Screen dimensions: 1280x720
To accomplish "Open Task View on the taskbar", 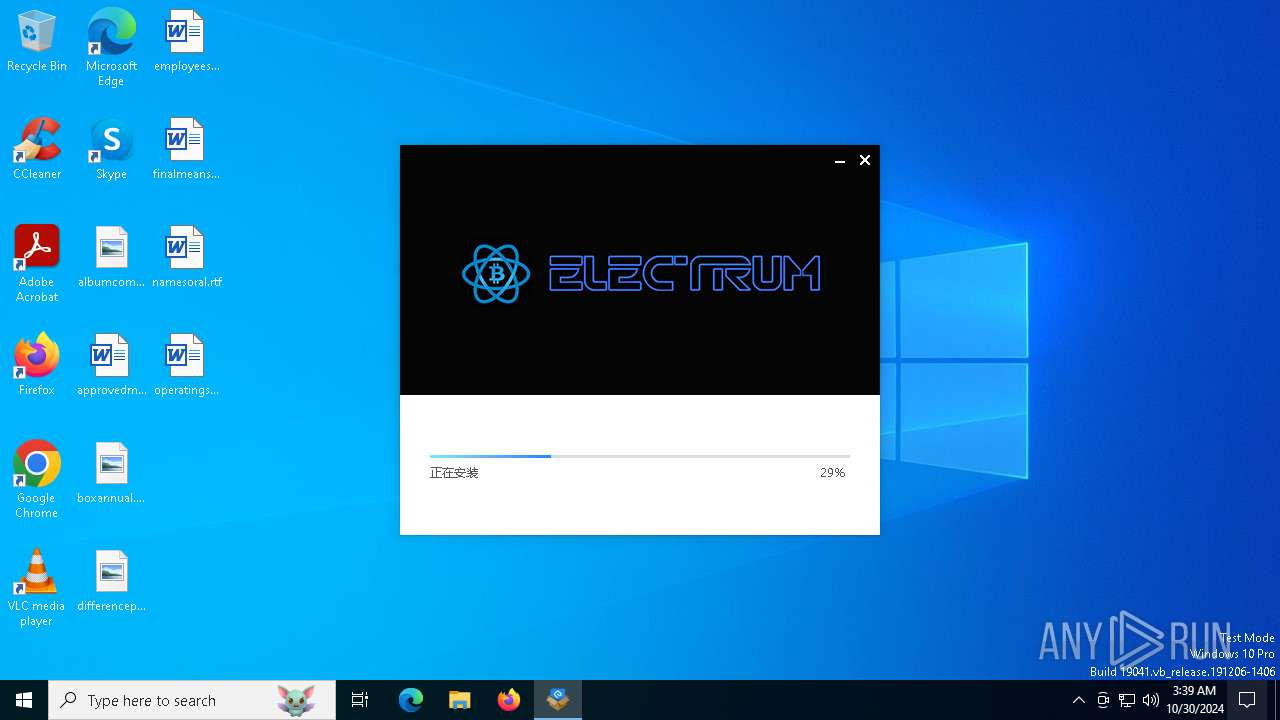I will pos(360,700).
